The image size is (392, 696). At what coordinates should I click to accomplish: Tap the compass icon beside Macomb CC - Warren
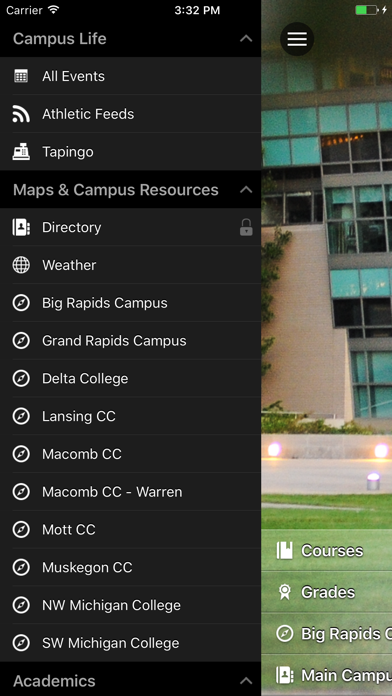[x=21, y=492]
